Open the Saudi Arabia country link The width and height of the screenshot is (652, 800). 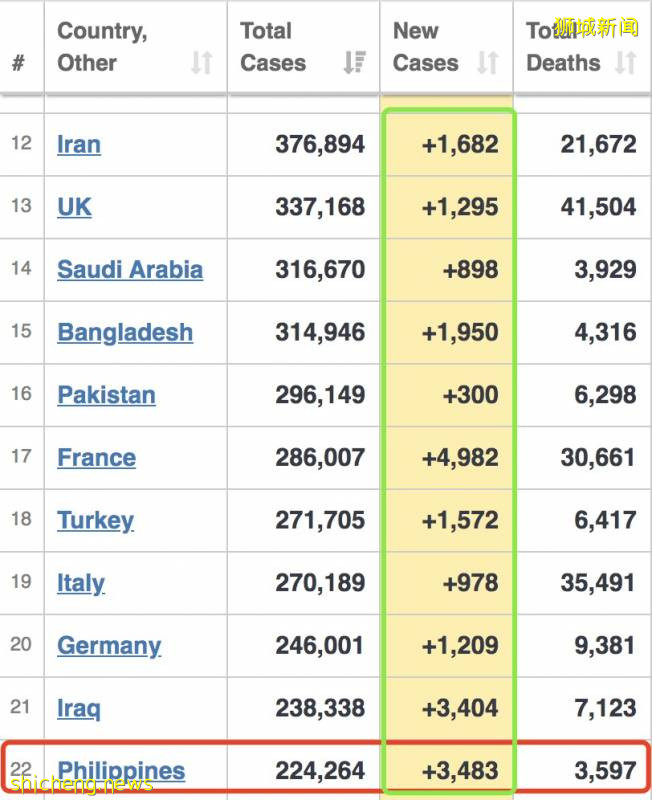(x=130, y=270)
